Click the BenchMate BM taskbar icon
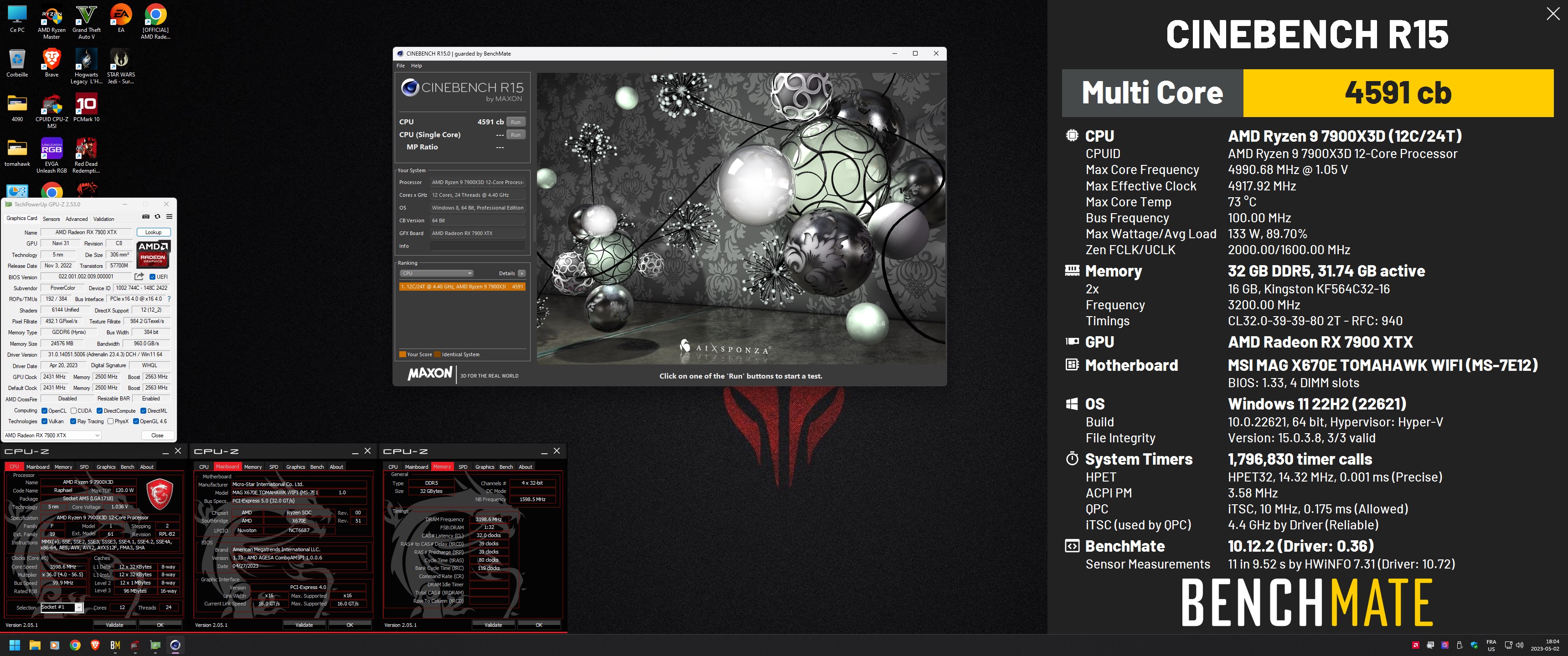1568x656 pixels. click(115, 645)
